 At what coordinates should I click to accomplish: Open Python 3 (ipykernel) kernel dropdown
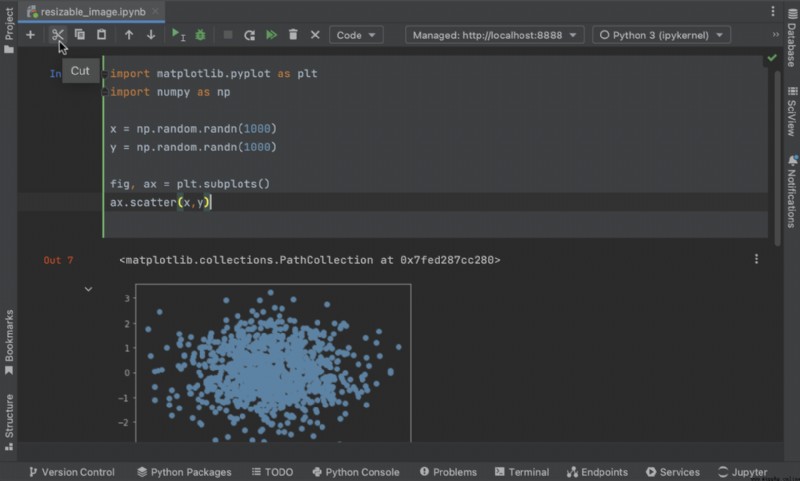(661, 35)
